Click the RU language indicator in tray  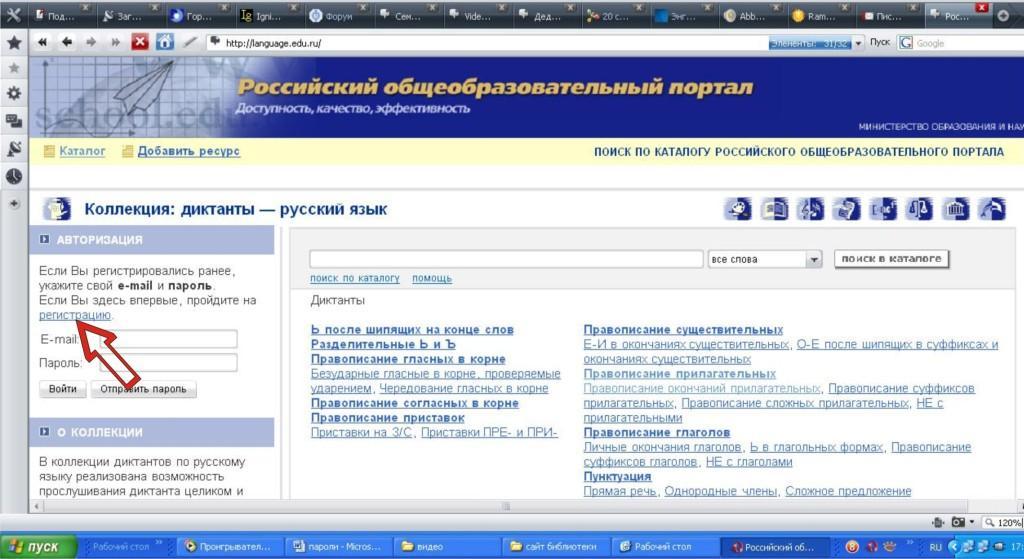tap(935, 547)
